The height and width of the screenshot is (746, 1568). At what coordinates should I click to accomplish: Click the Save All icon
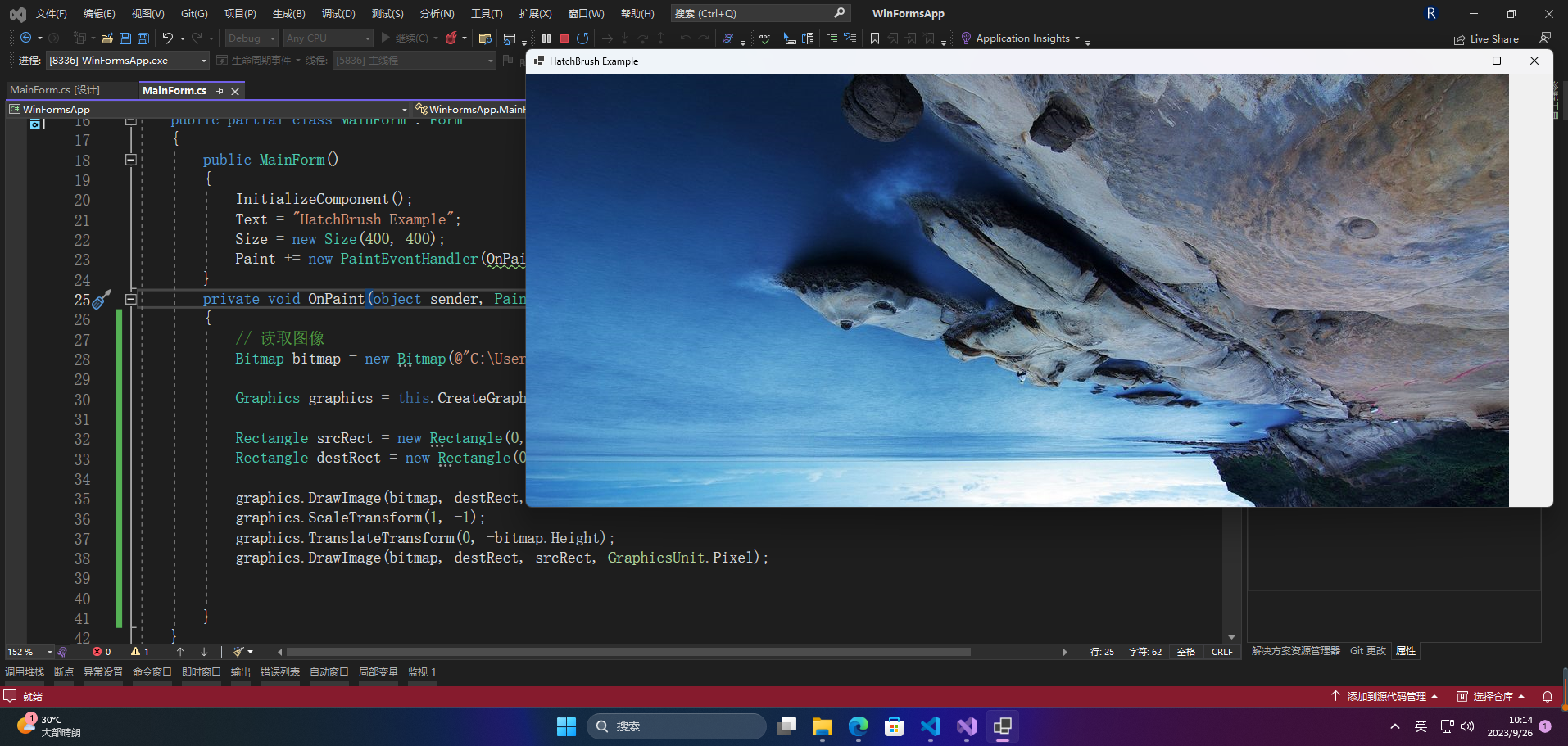tap(143, 38)
